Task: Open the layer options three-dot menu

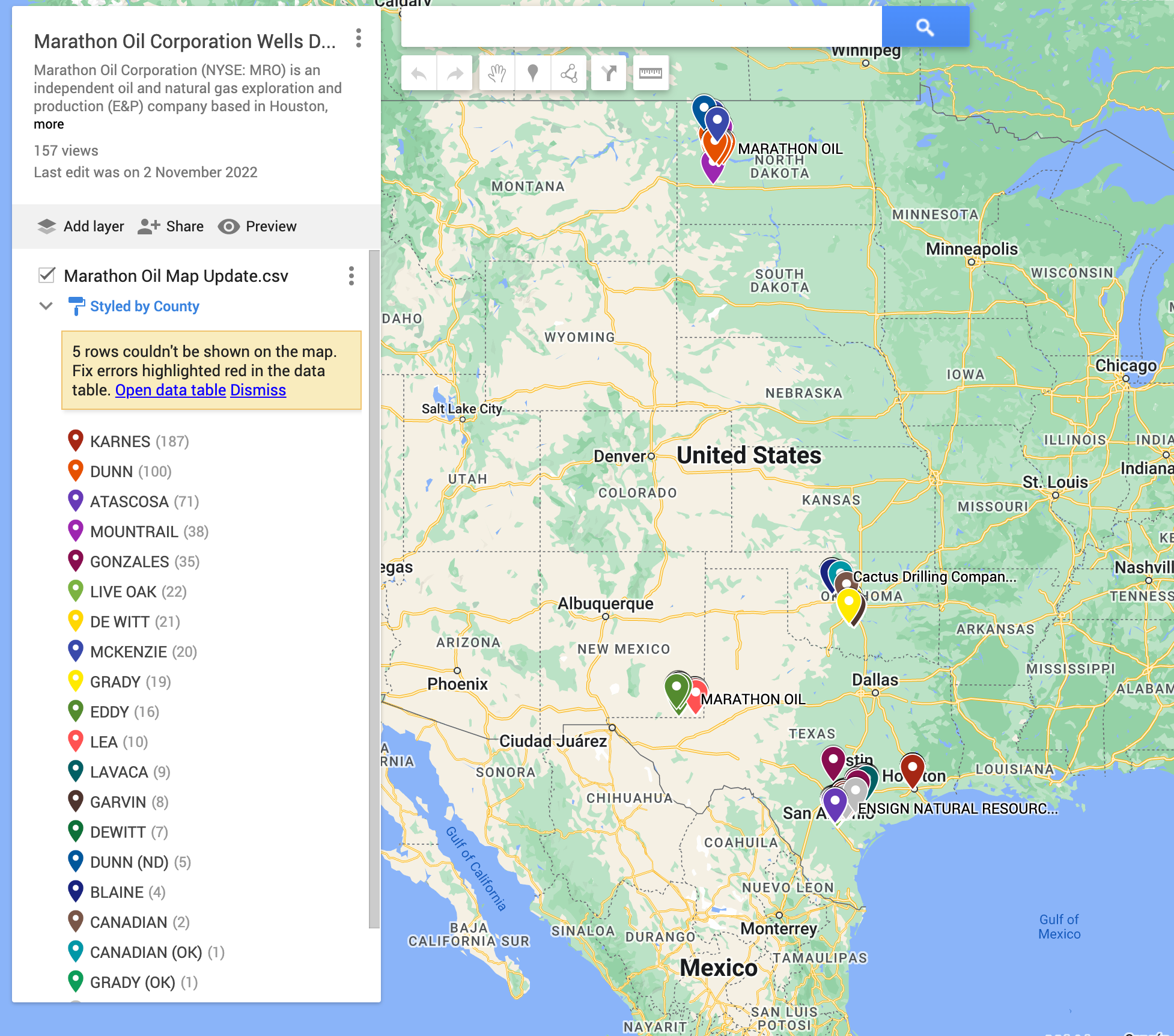Action: point(350,276)
